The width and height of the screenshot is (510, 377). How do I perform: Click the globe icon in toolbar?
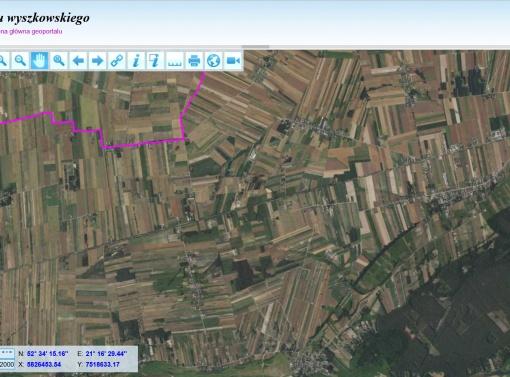(213, 61)
